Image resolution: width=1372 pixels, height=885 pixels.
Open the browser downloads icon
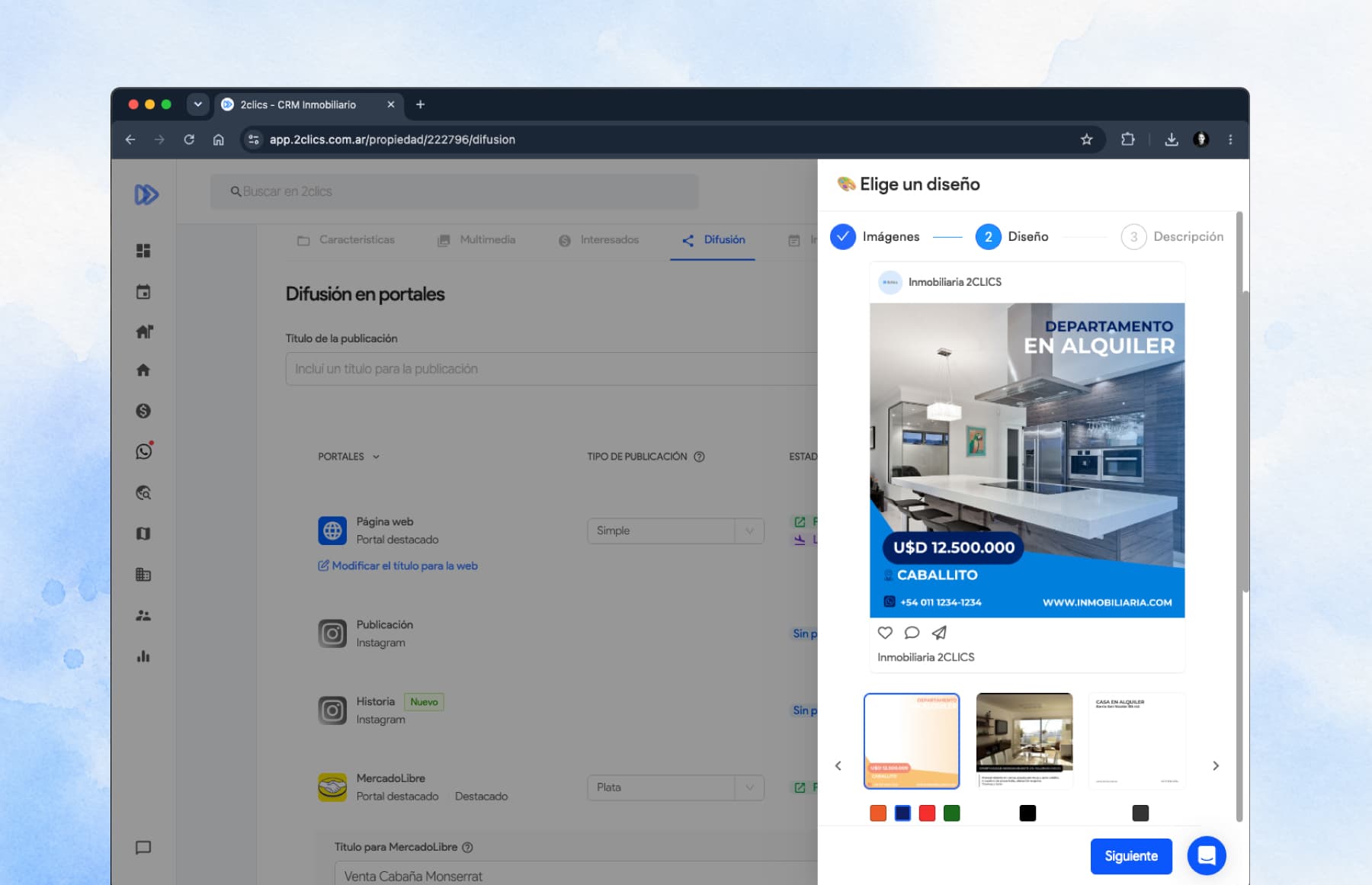pos(1172,139)
